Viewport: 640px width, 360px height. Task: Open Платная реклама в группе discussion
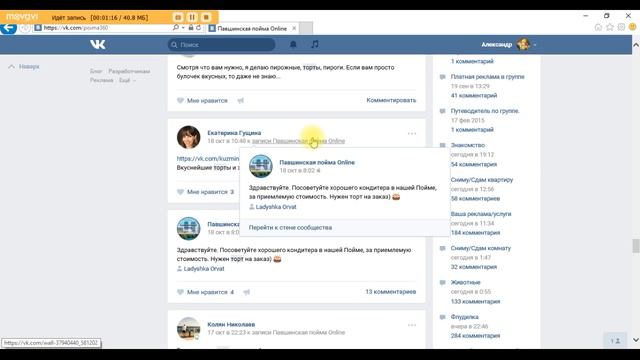point(487,76)
